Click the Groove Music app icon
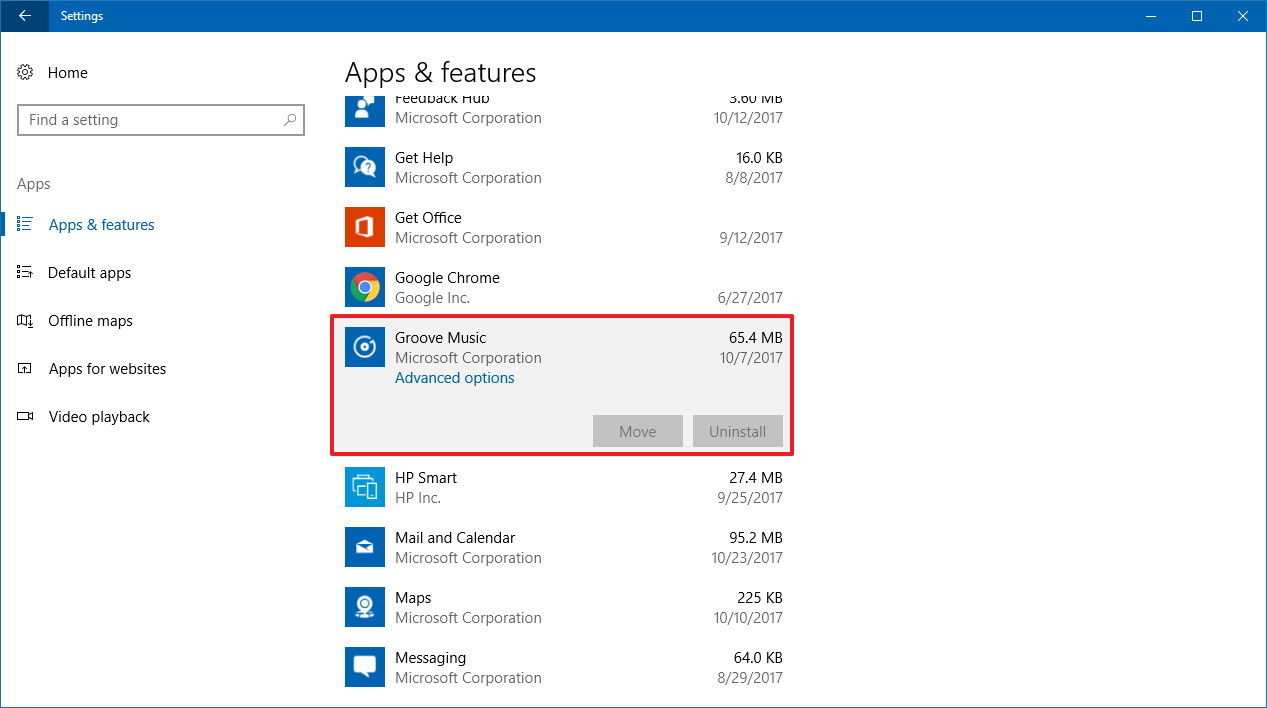Screen dimensions: 1267x708 (x=365, y=347)
